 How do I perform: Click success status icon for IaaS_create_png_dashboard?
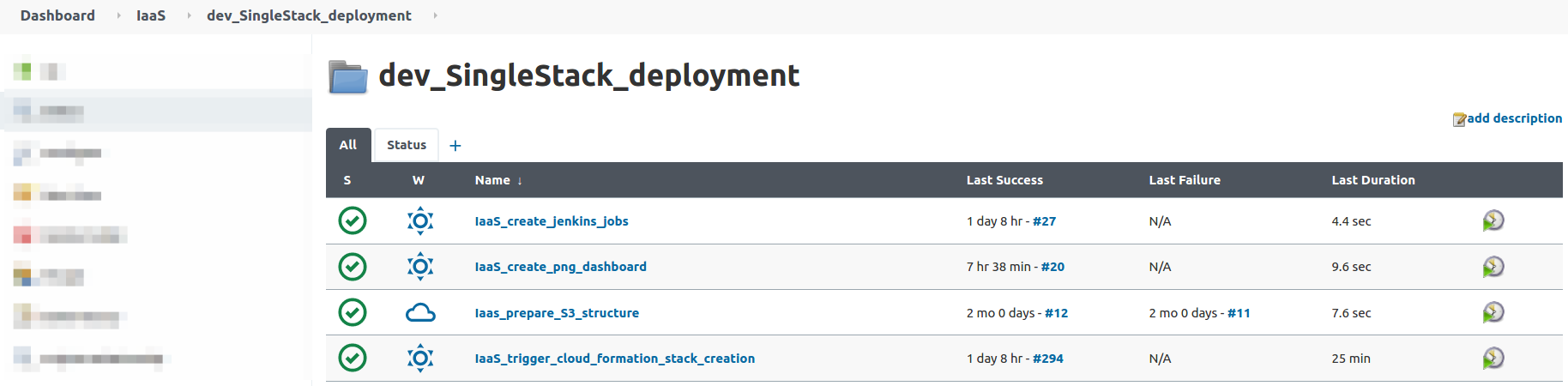(x=353, y=267)
